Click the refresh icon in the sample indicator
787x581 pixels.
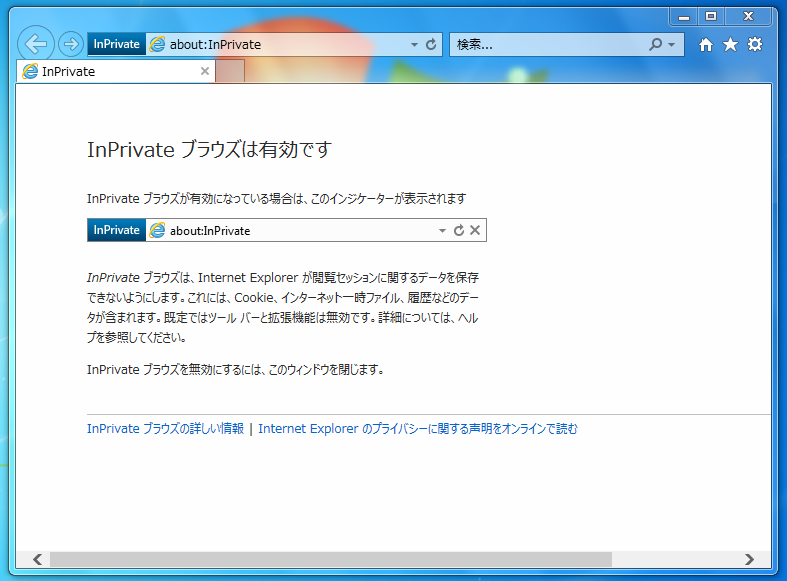[x=459, y=230]
